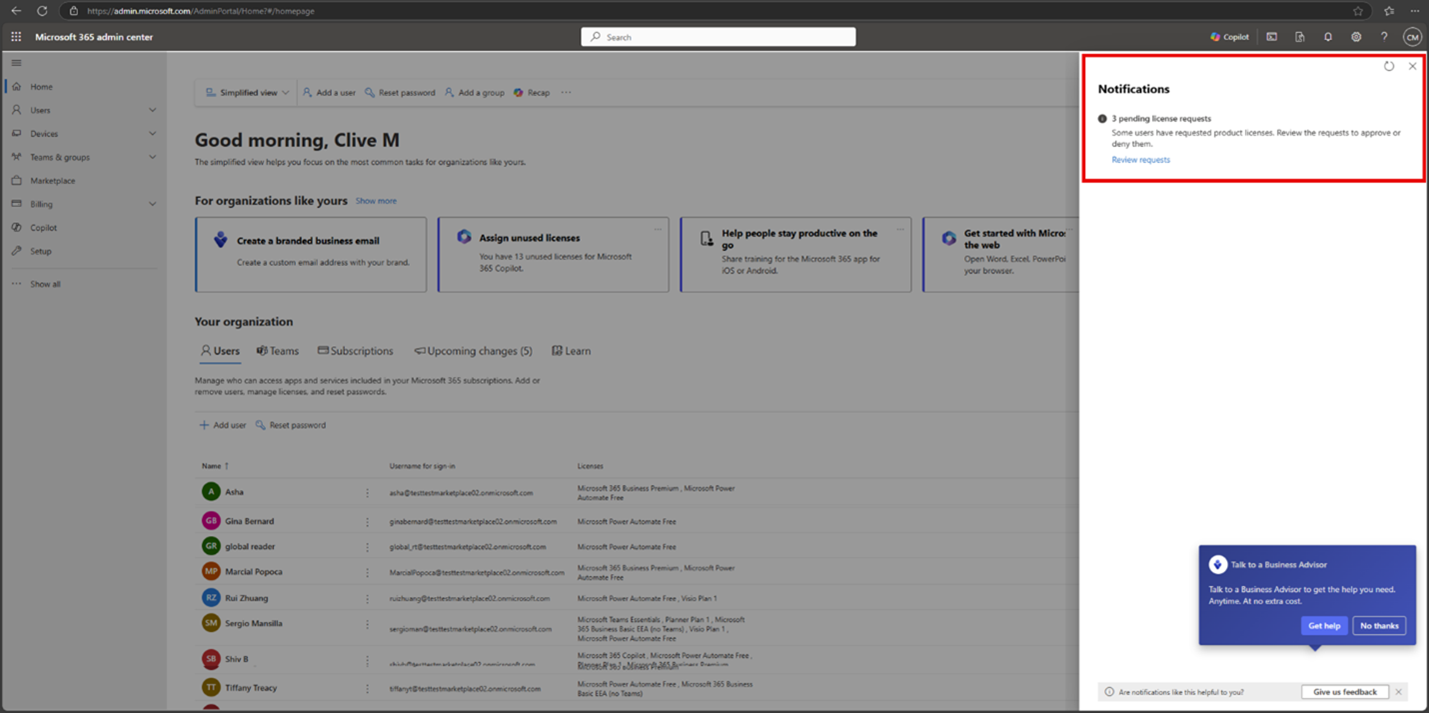Click No thanks in Business Advisor popup

1379,626
